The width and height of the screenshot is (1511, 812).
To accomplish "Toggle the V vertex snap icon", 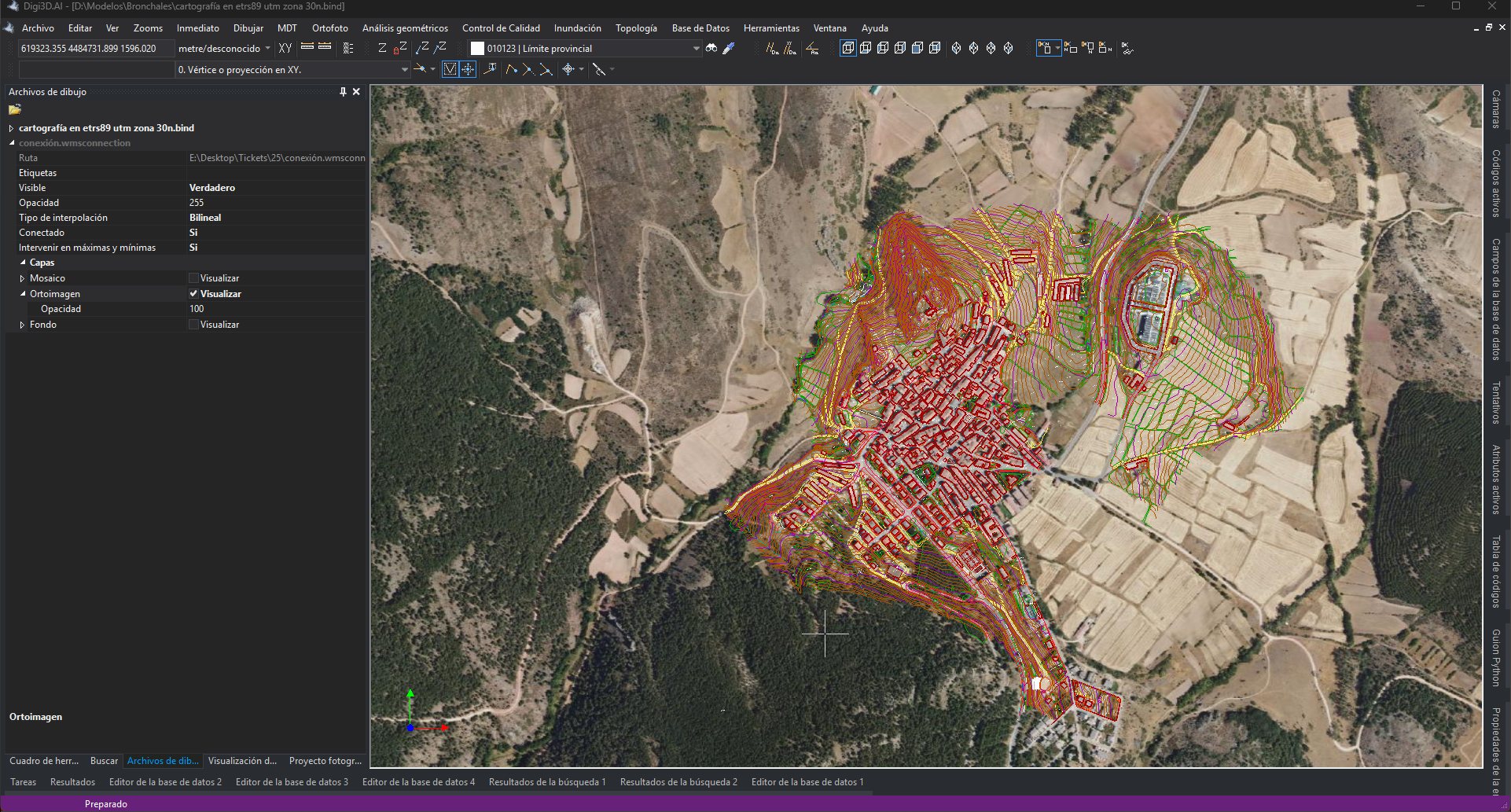I will click(x=450, y=69).
